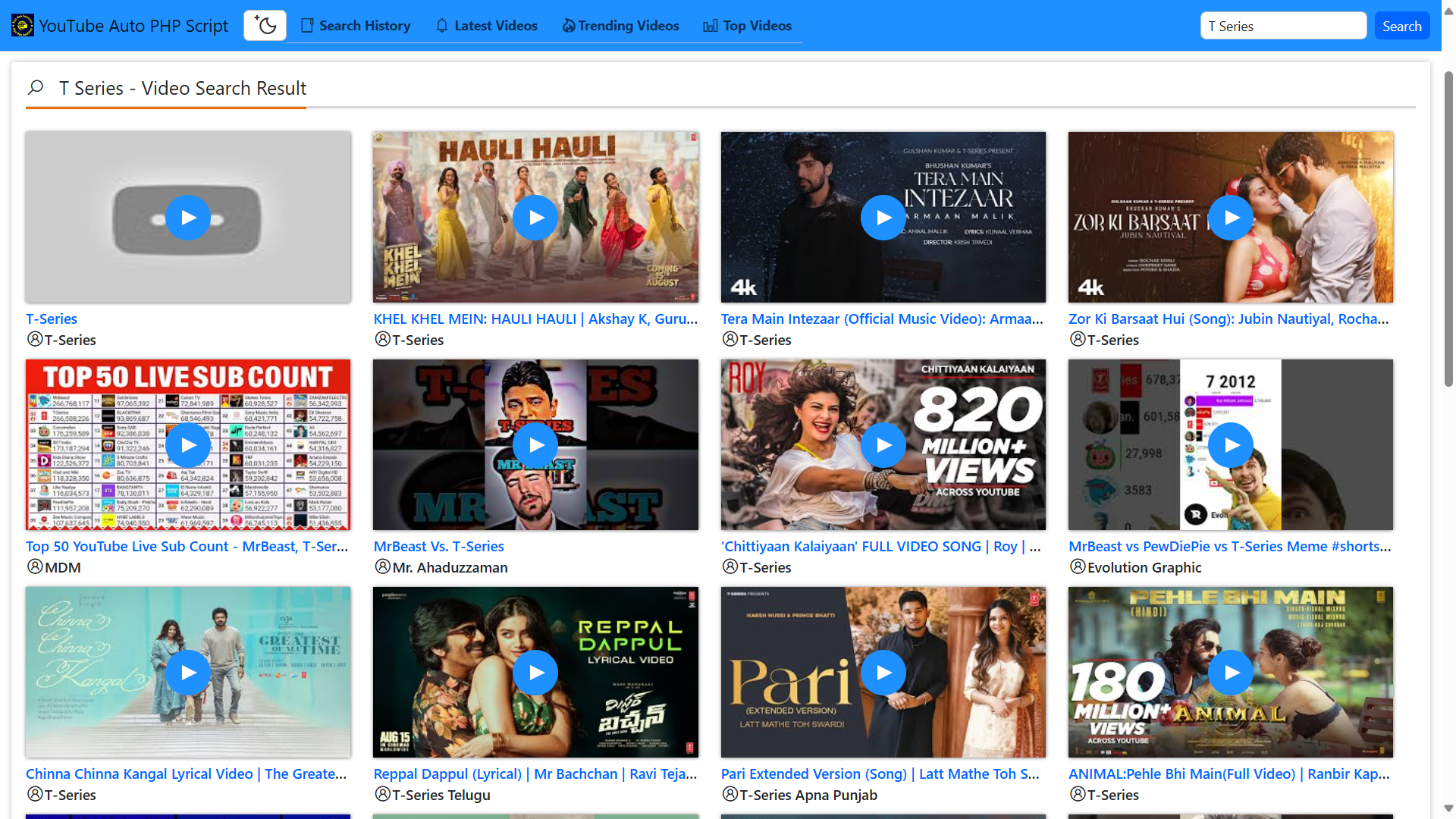This screenshot has width=1456, height=819.
Task: Open the T-Series channel title link
Action: pyautogui.click(x=52, y=318)
